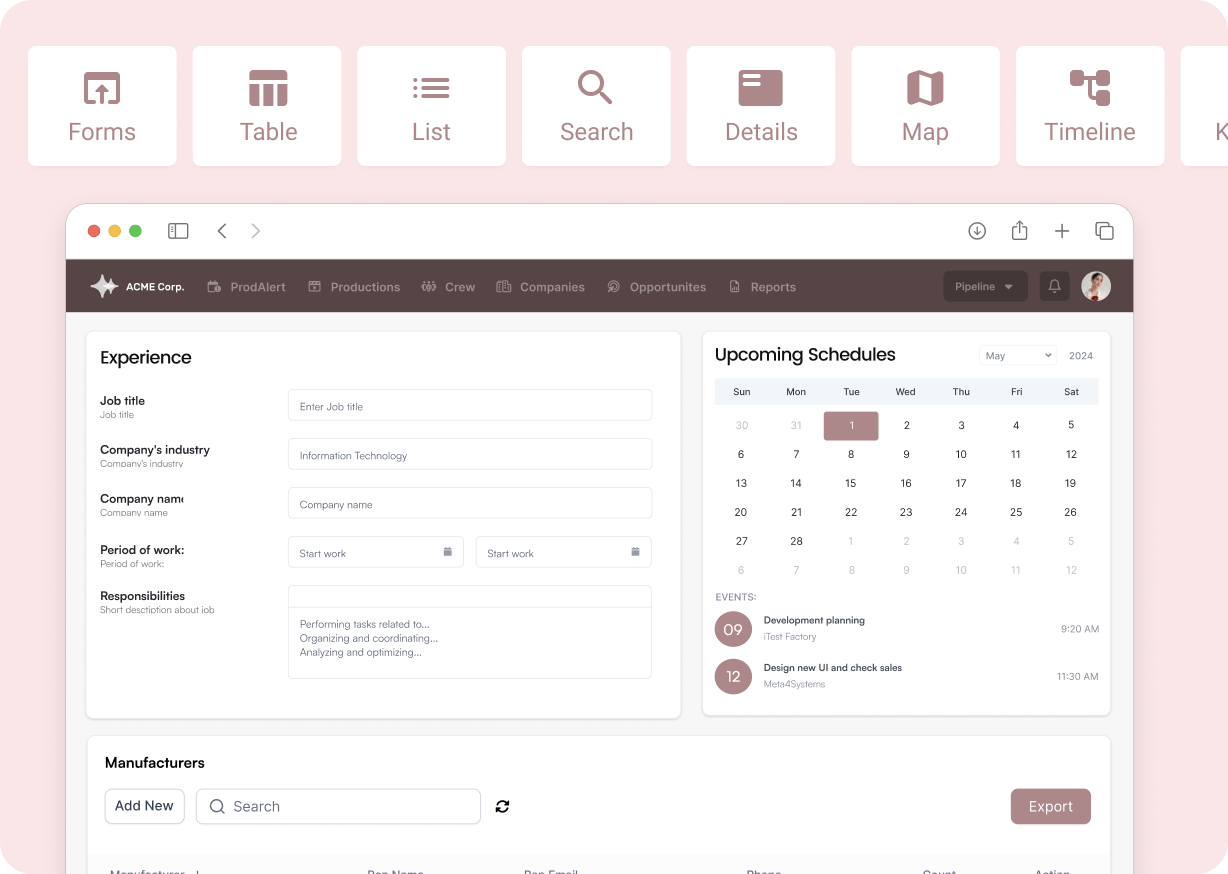Open the Productions menu item
Screen dimensions: 1228x874
click(354, 287)
